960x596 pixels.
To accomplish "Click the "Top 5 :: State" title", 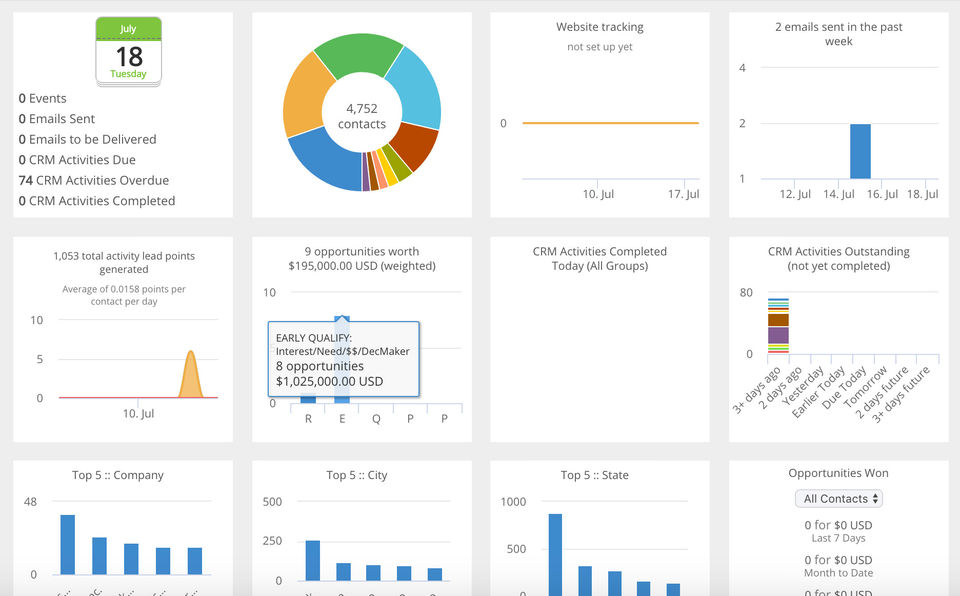I will point(594,475).
